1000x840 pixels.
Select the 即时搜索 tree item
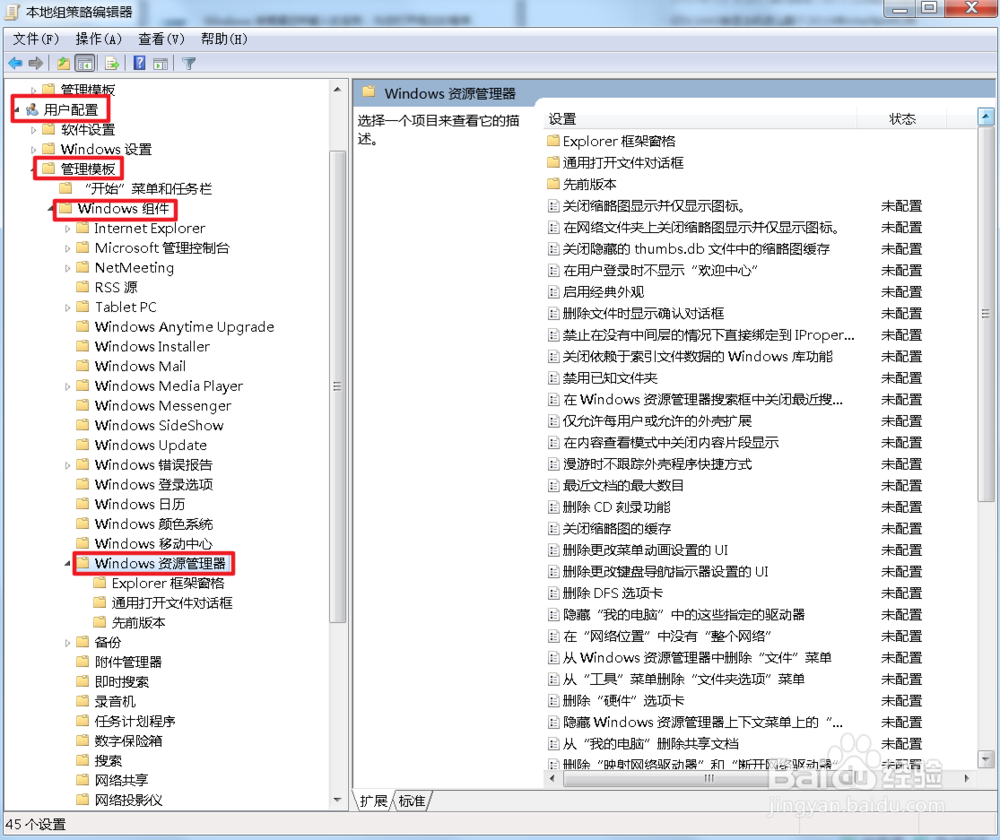tap(121, 681)
